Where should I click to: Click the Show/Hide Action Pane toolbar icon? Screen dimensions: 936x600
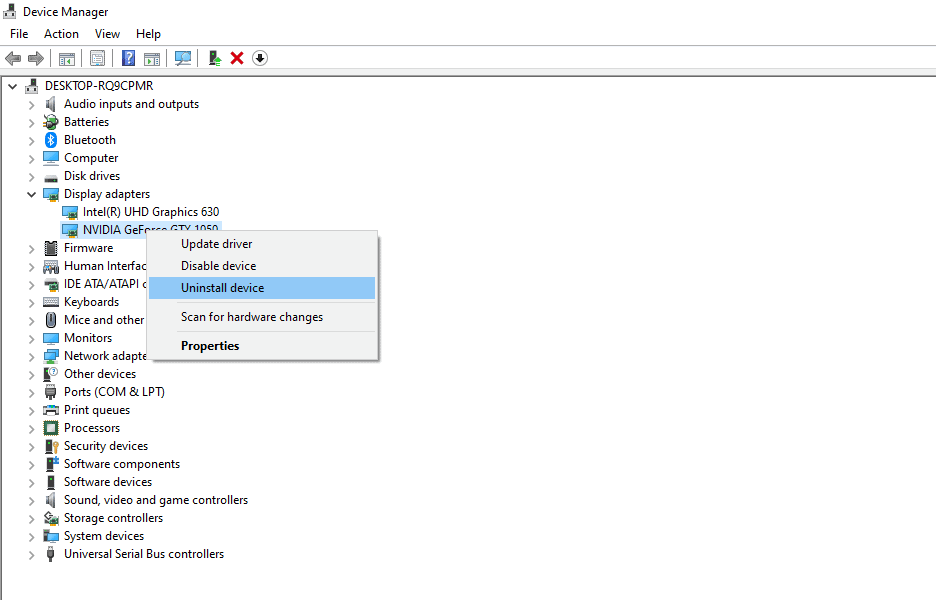[x=152, y=59]
